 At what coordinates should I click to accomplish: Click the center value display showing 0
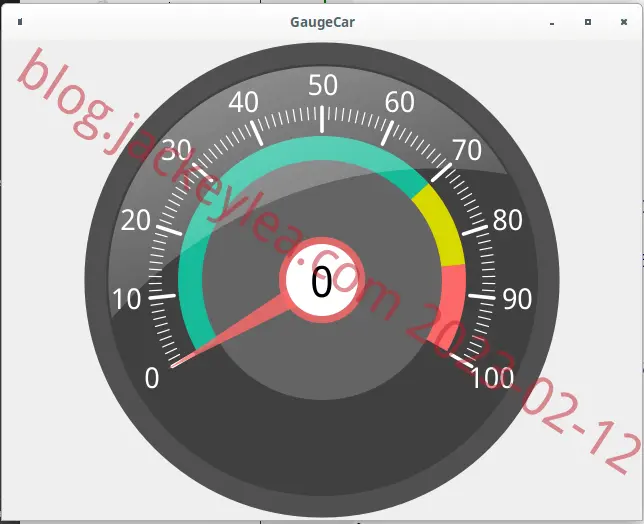point(322,280)
